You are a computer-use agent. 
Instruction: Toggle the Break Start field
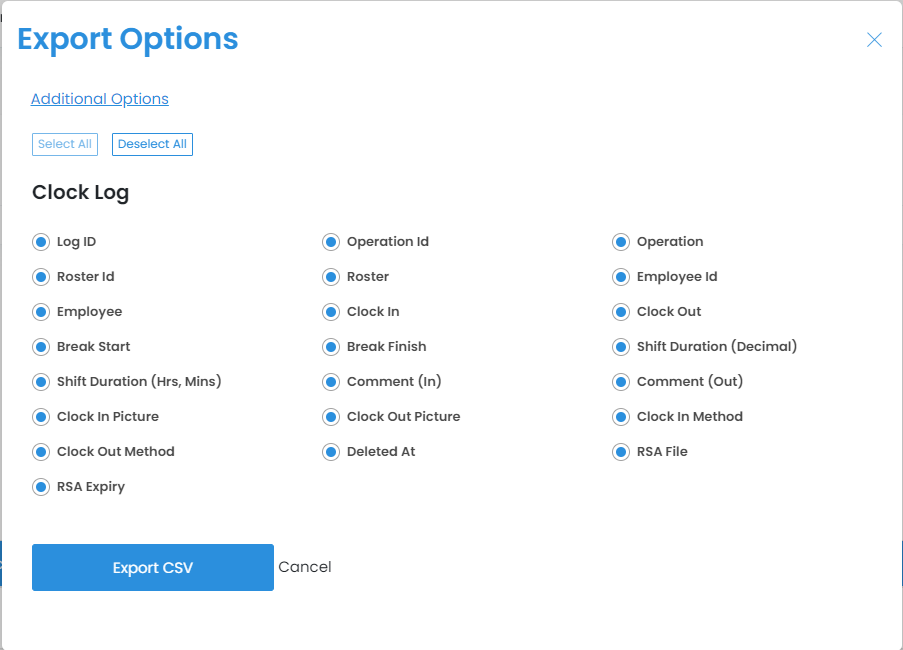(41, 347)
